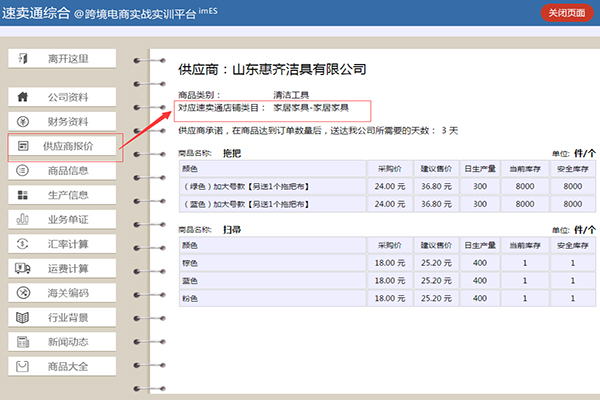Click the yen coin icon for 财务资料
The image size is (600, 400).
[x=23, y=122]
